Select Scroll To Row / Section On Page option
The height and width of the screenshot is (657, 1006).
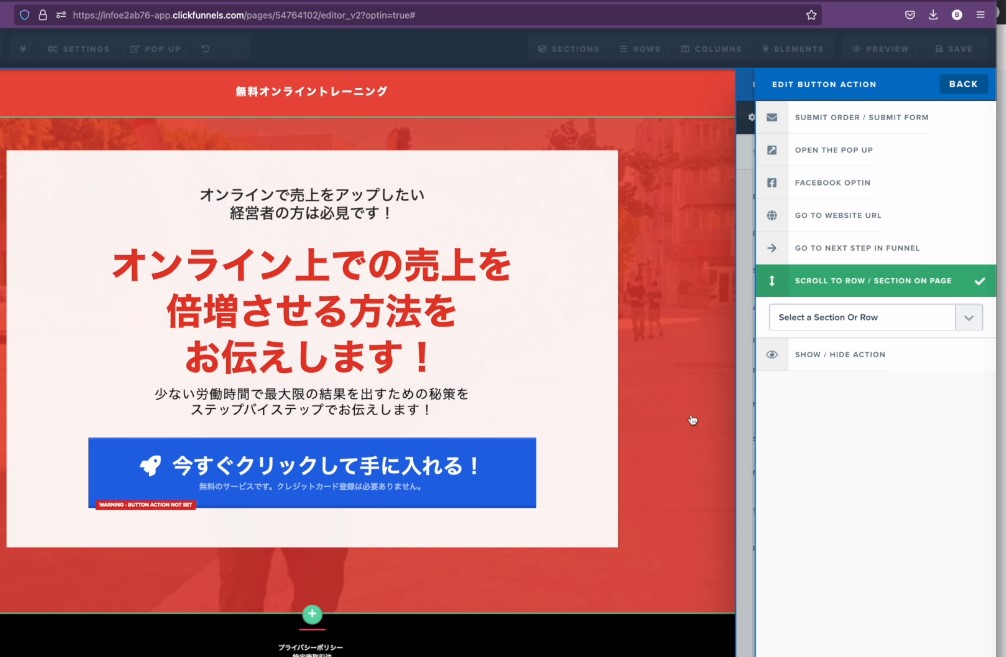tap(876, 280)
